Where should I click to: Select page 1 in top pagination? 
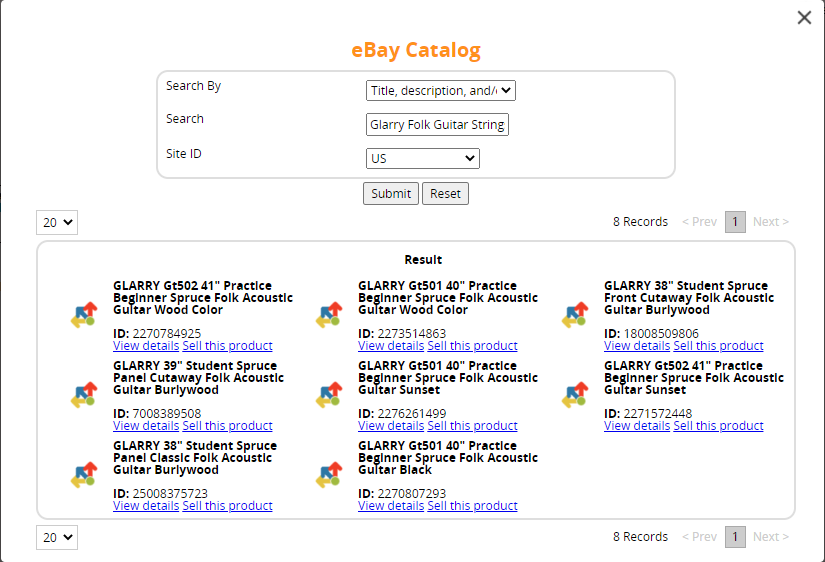[x=735, y=222]
